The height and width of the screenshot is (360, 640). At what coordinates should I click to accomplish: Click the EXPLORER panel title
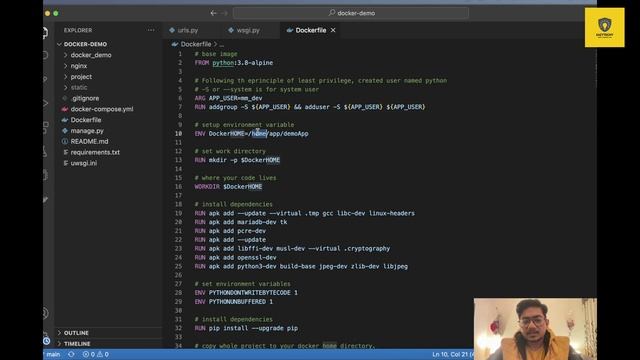click(78, 30)
